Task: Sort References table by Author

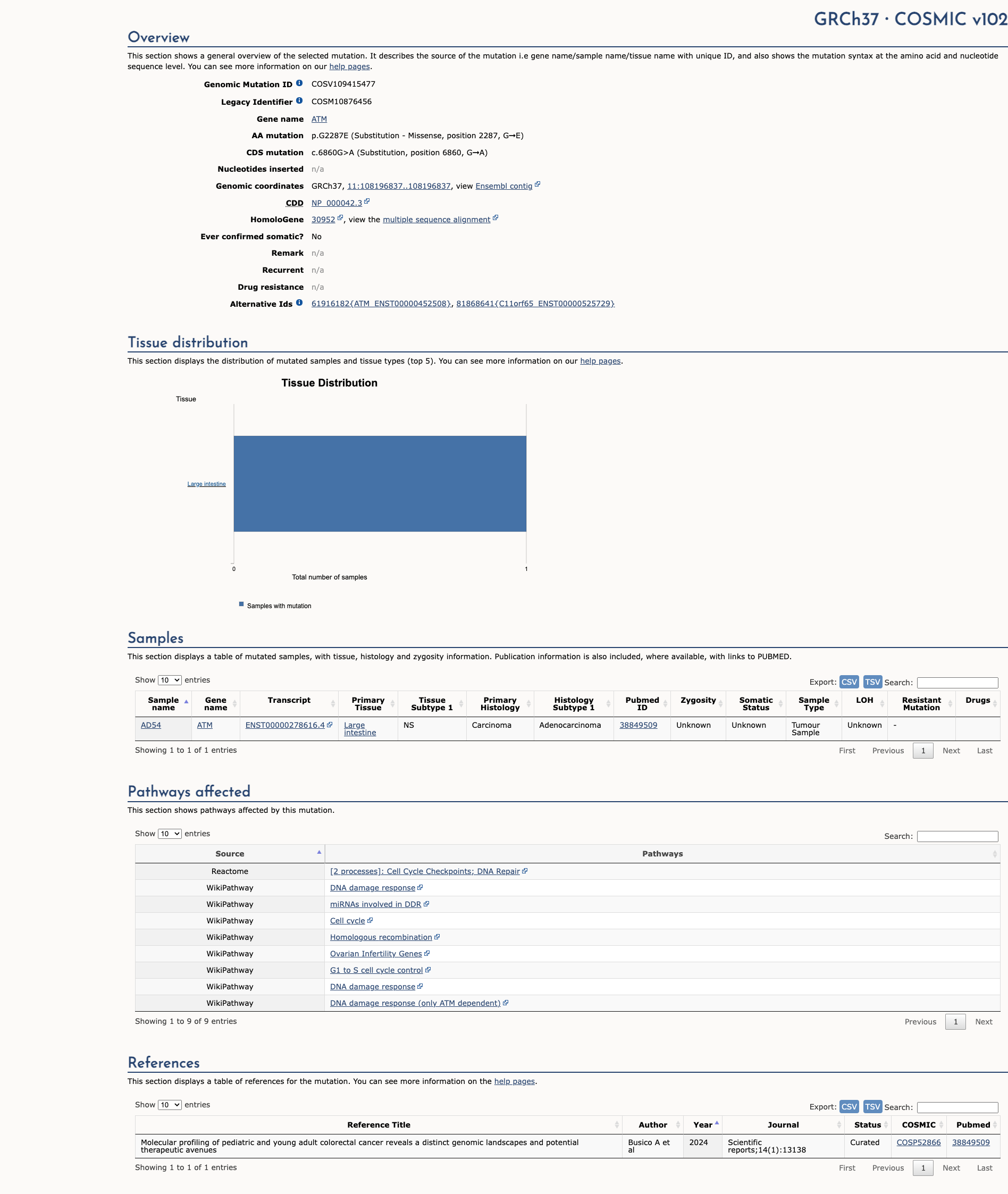Action: point(652,1125)
